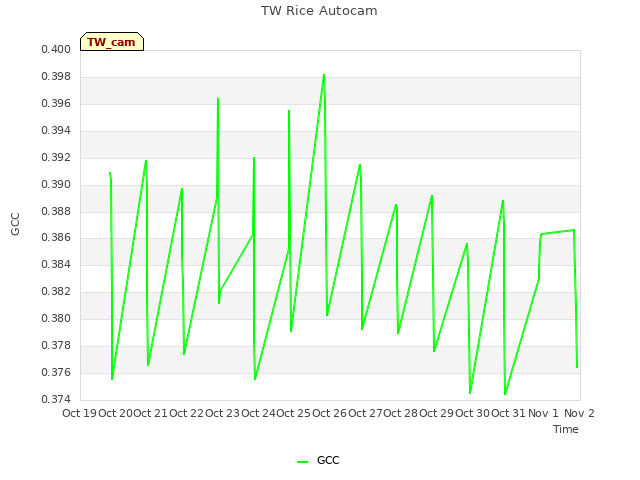Click the Oct 21 date label
The image size is (640, 480).
click(x=151, y=413)
